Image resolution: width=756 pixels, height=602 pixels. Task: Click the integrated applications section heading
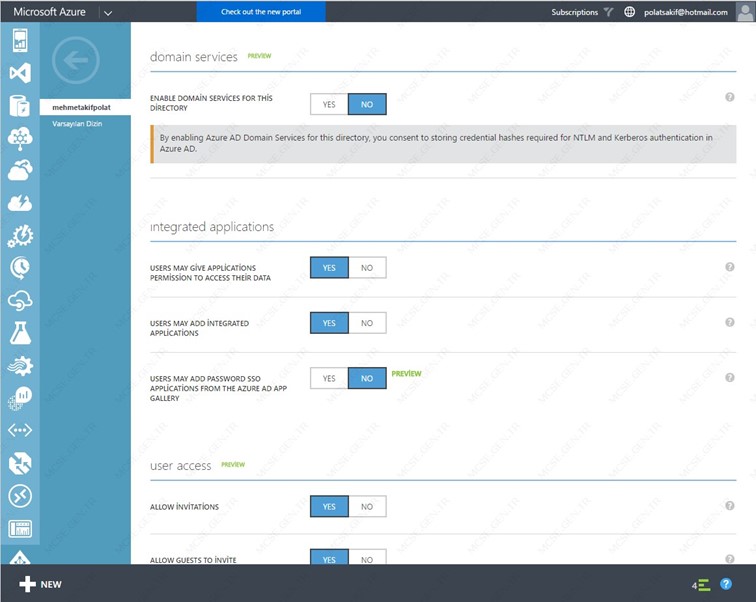(x=212, y=227)
